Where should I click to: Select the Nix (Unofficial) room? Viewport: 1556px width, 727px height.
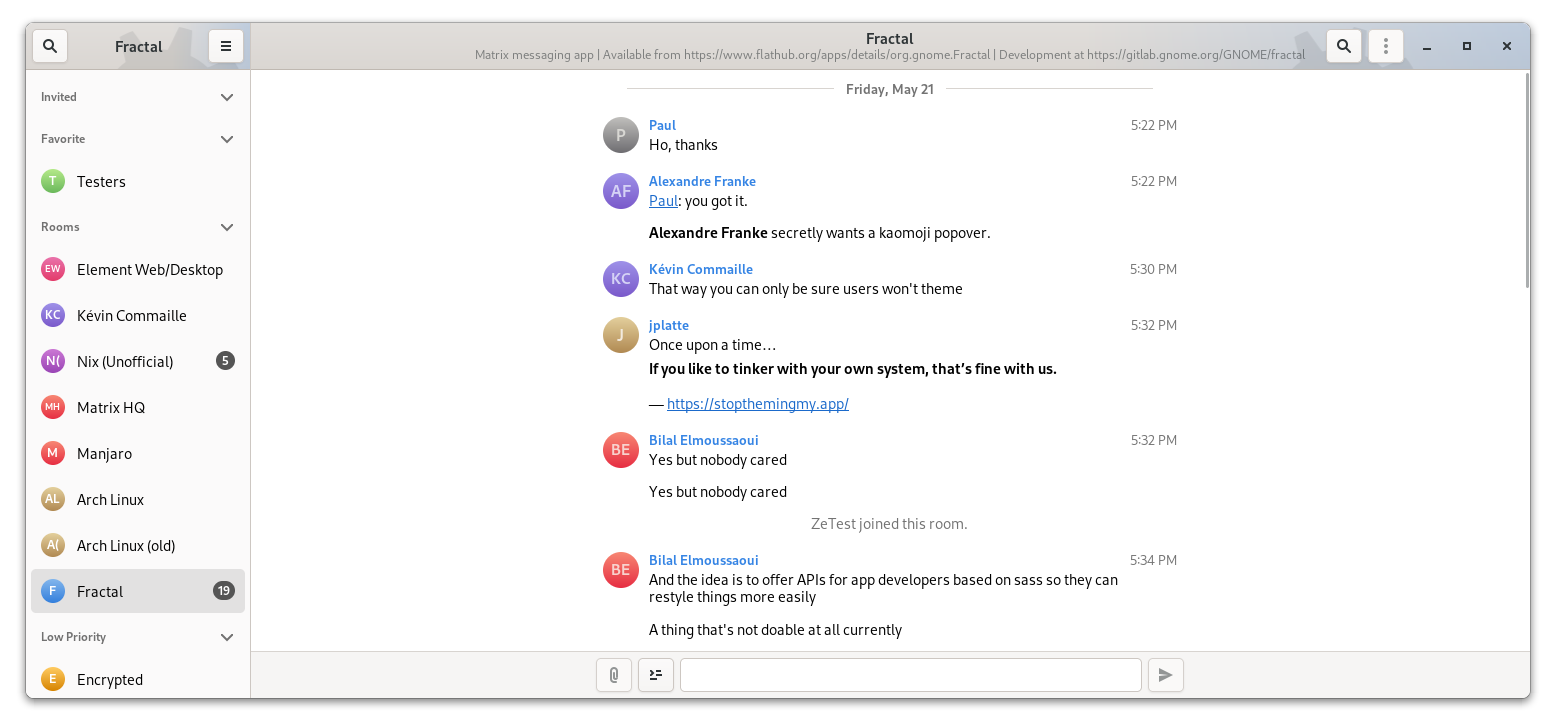[125, 361]
